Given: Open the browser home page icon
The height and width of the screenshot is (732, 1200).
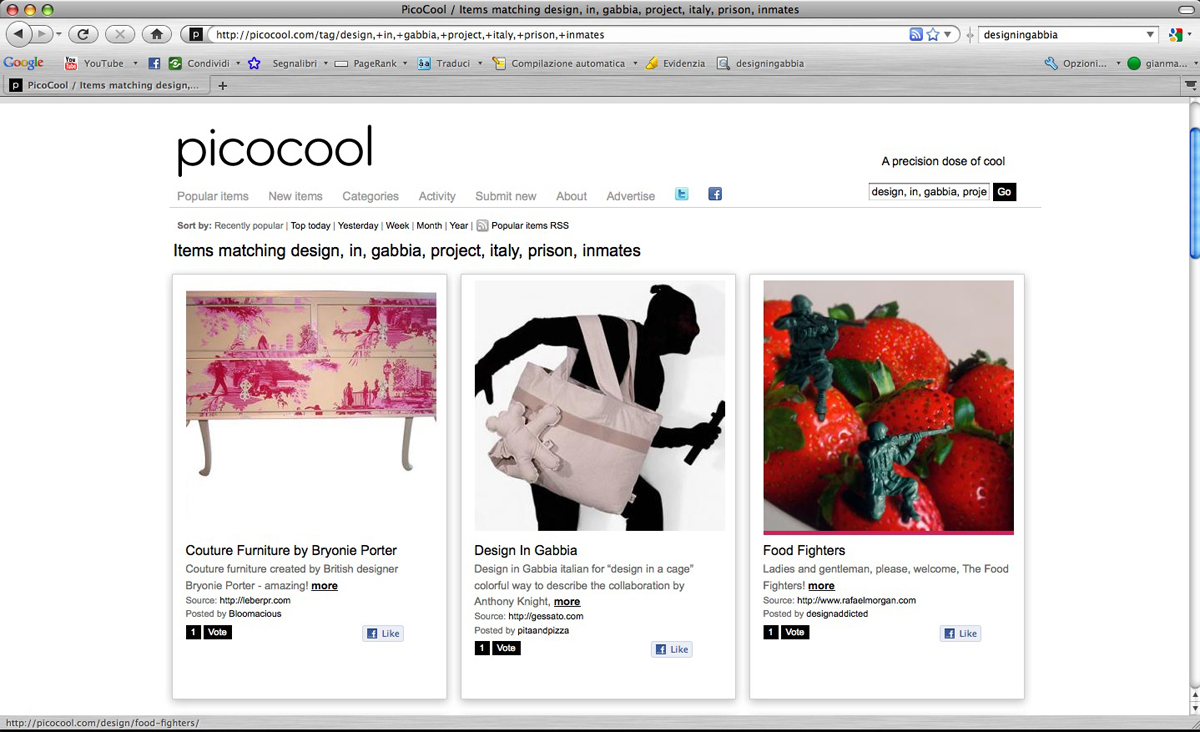Looking at the screenshot, I should coord(155,34).
